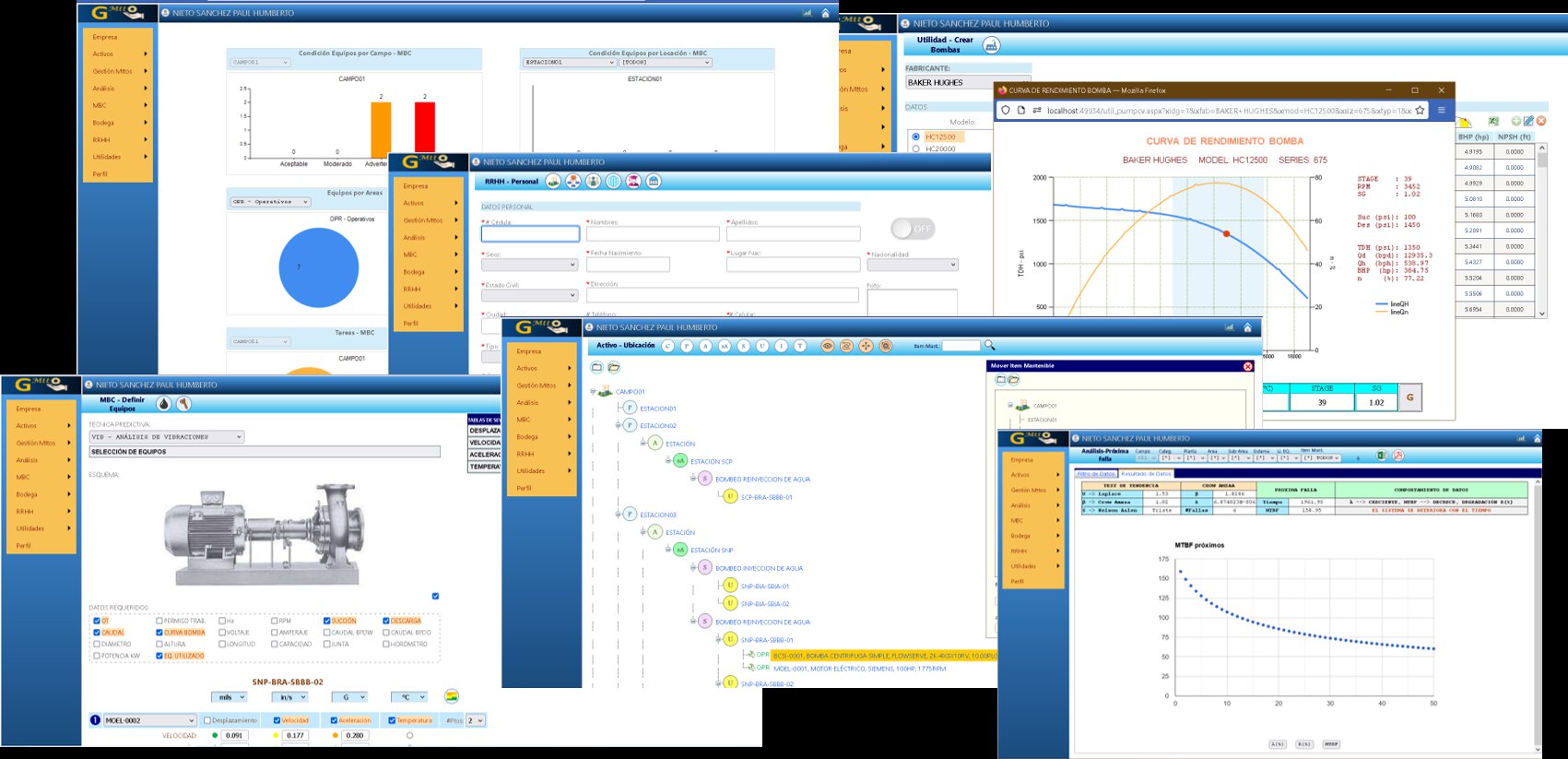
Task: Open the Nacionalidad dropdown
Action: coord(913,265)
